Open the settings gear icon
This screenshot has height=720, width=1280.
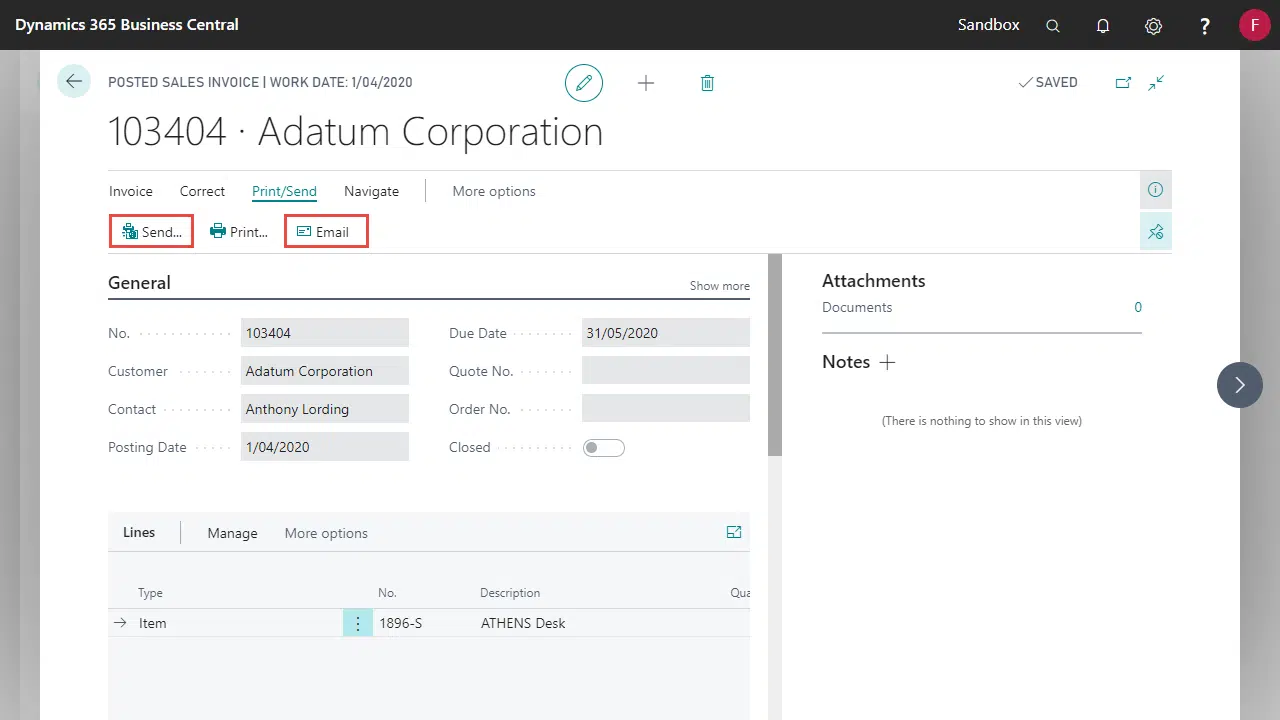[x=1154, y=26]
